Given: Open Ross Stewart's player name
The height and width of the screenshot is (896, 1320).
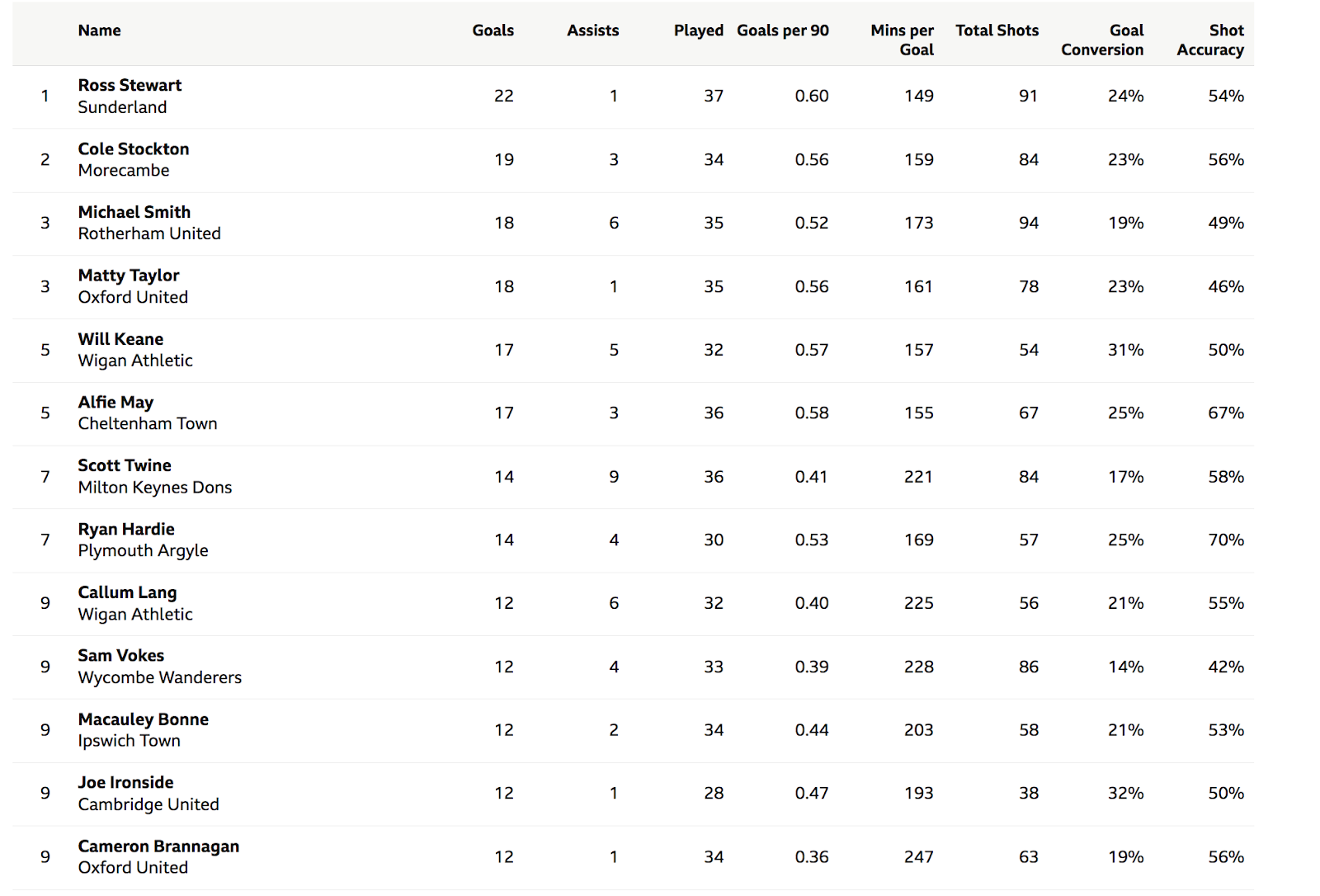Looking at the screenshot, I should (130, 85).
